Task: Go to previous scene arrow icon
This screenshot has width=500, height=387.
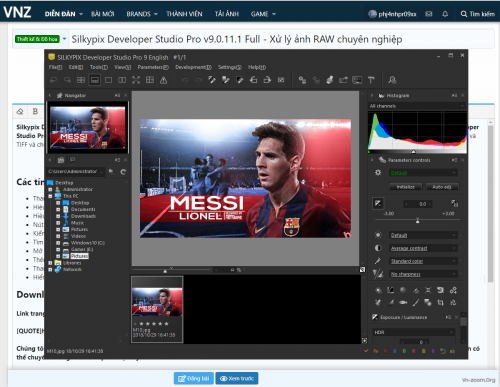Action: pos(53,80)
